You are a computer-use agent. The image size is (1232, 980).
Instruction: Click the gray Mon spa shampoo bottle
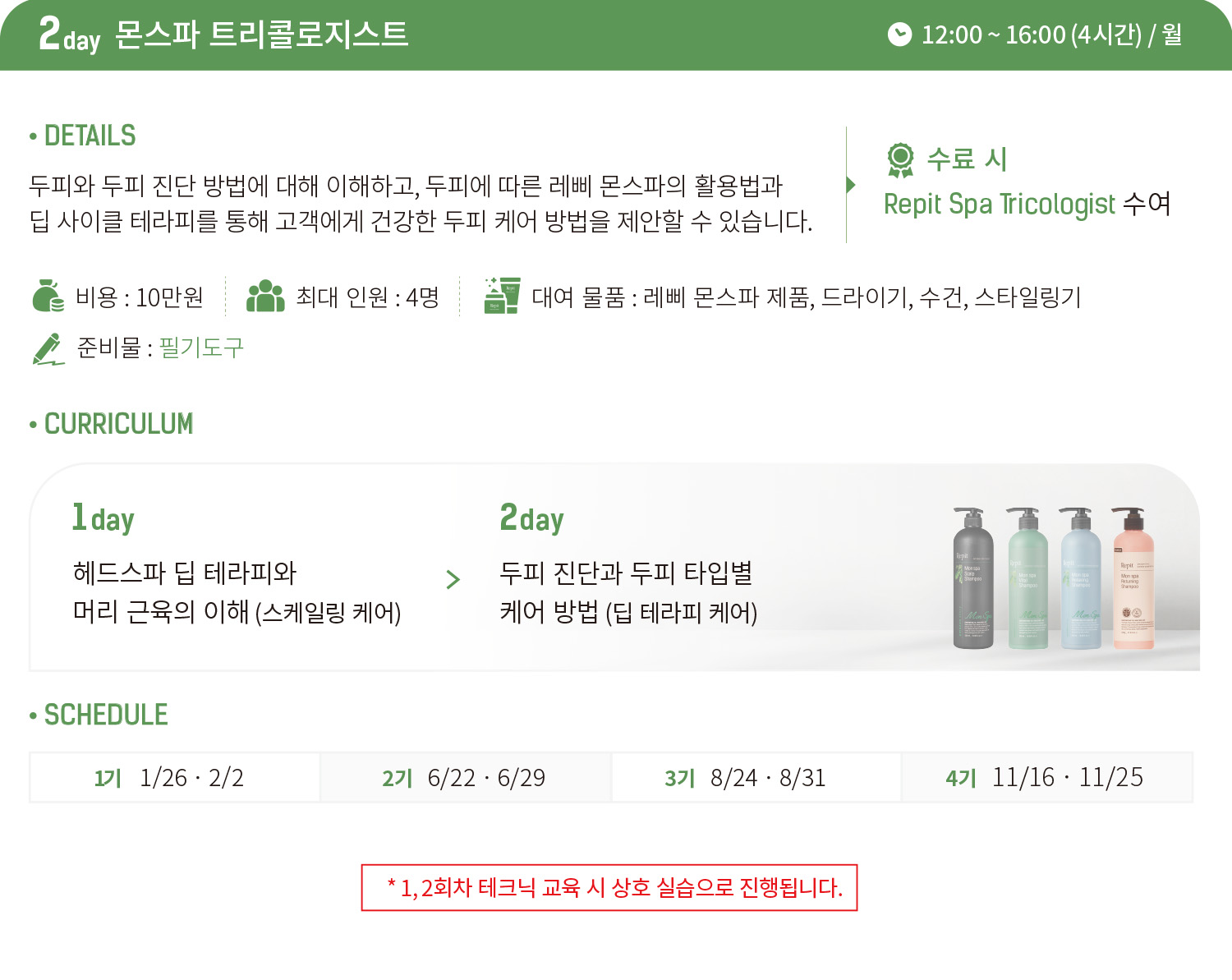click(x=973, y=578)
